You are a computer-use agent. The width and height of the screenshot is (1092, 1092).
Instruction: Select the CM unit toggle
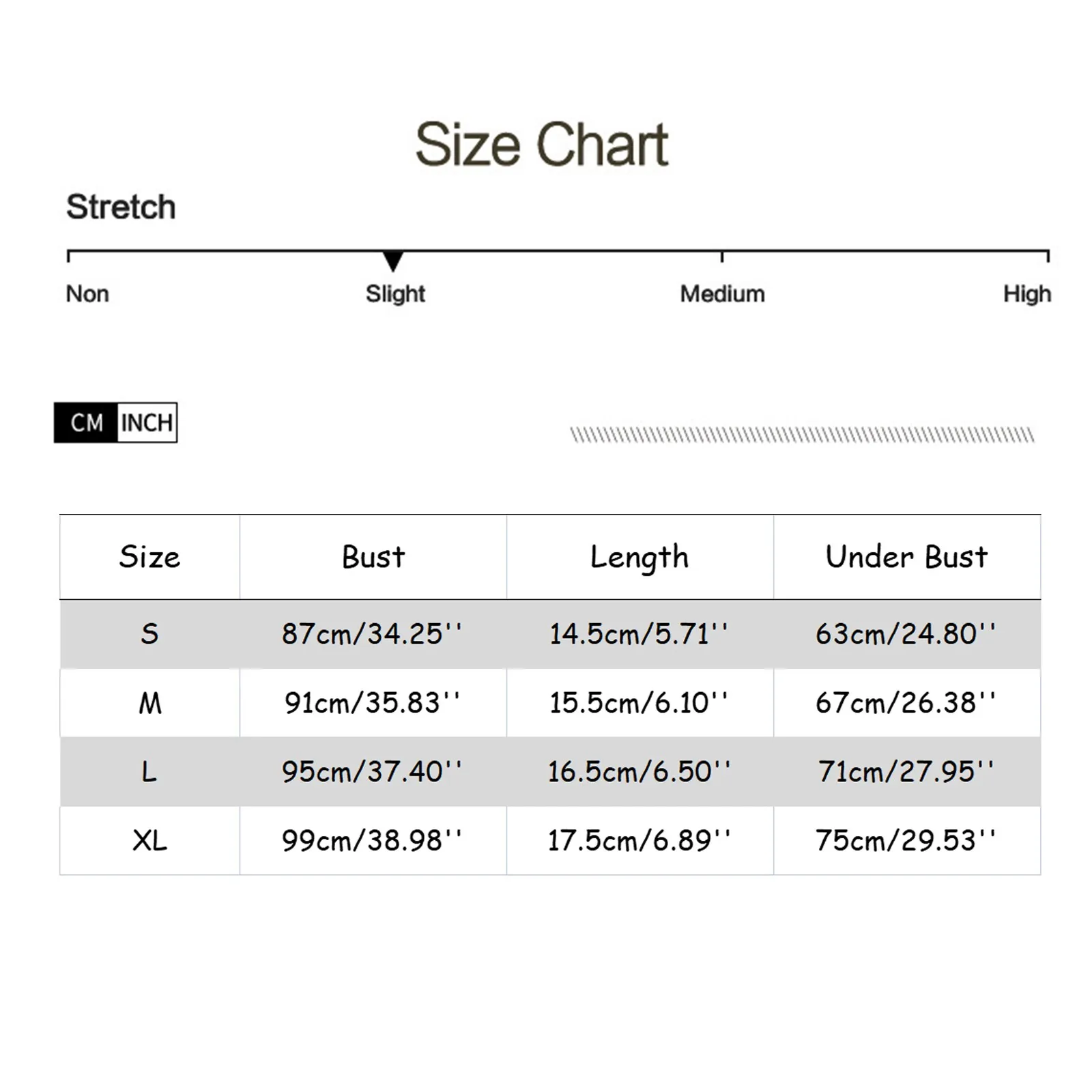coord(86,422)
